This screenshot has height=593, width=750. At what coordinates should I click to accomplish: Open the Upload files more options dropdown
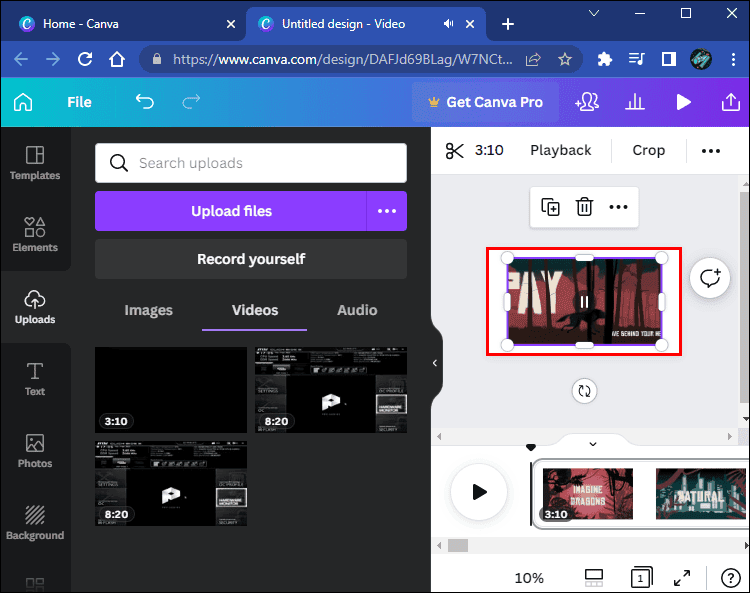387,211
